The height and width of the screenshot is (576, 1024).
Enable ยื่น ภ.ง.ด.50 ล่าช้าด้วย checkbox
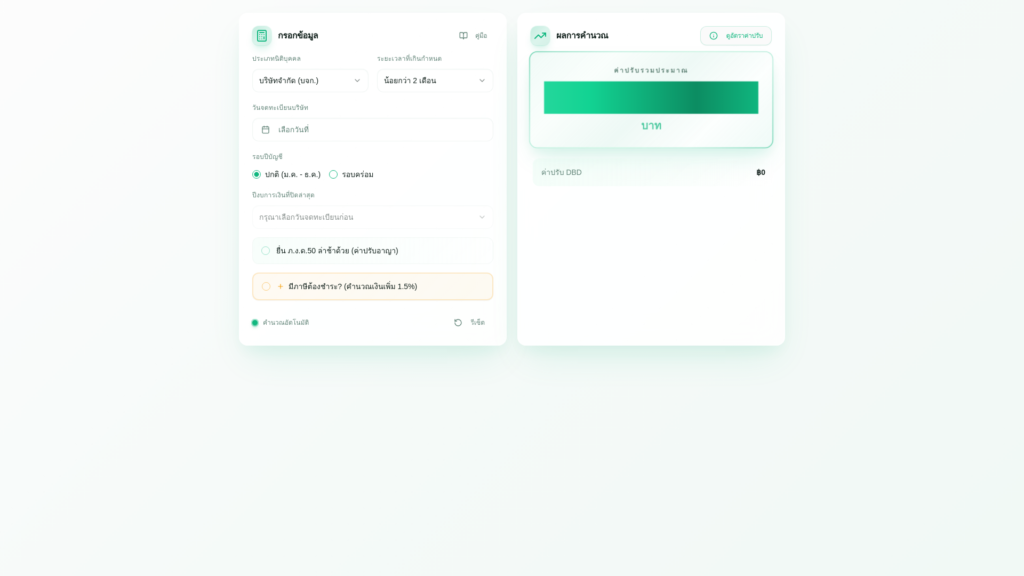[x=265, y=251]
